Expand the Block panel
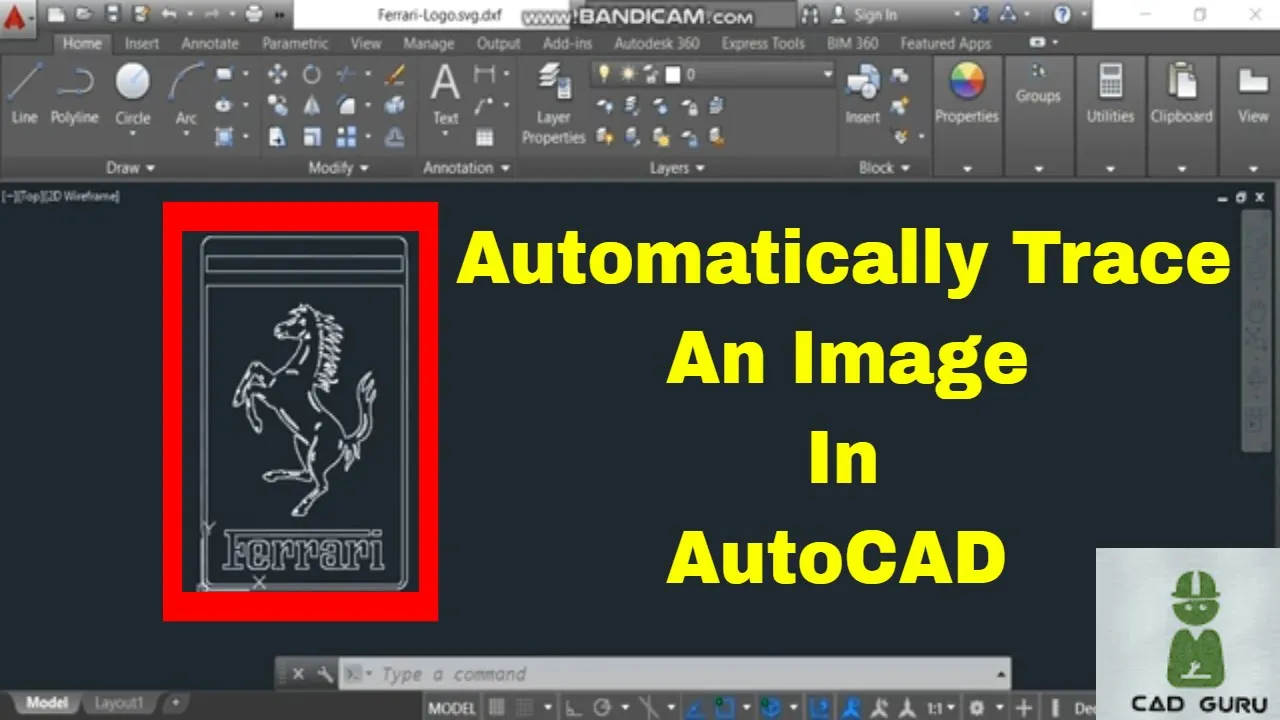This screenshot has width=1280, height=720. [x=884, y=168]
